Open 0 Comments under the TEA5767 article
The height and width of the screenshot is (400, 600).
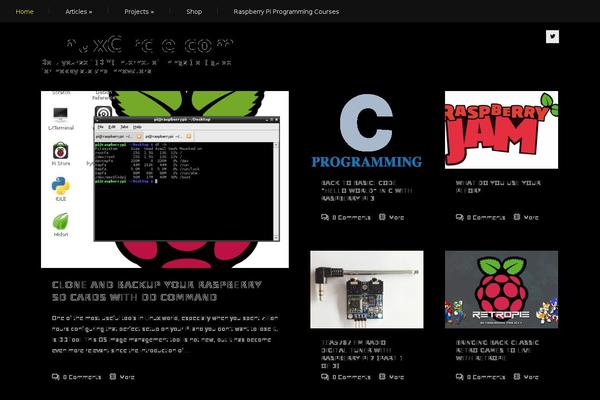[351, 377]
